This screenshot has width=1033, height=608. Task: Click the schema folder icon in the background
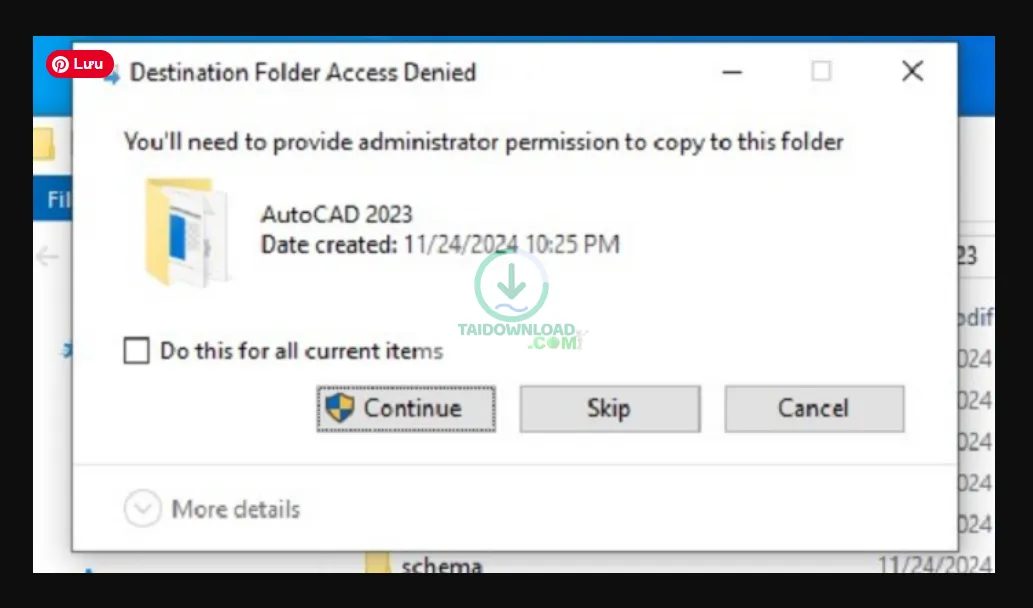pyautogui.click(x=377, y=564)
